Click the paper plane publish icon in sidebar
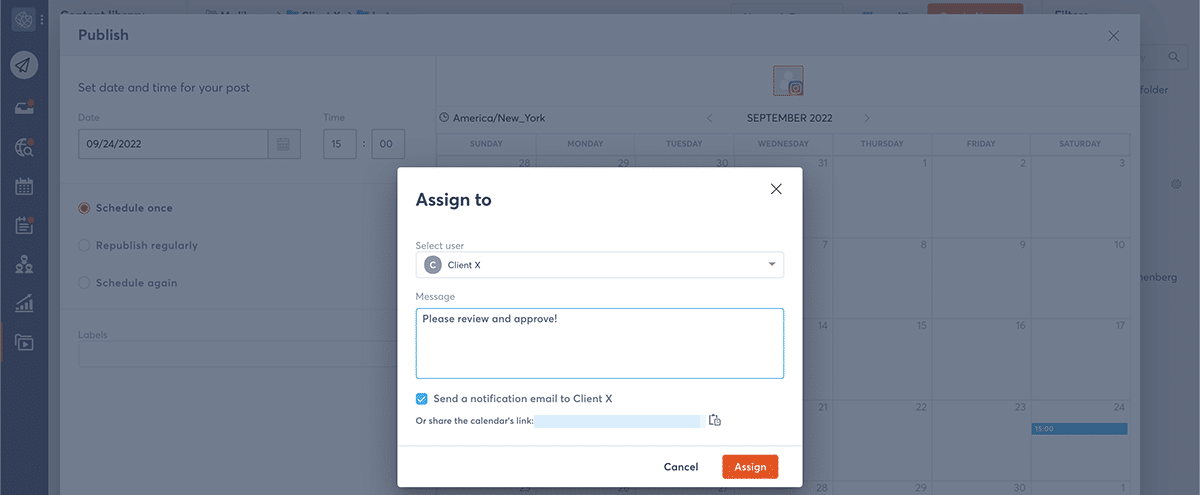The width and height of the screenshot is (1200, 495). [24, 65]
